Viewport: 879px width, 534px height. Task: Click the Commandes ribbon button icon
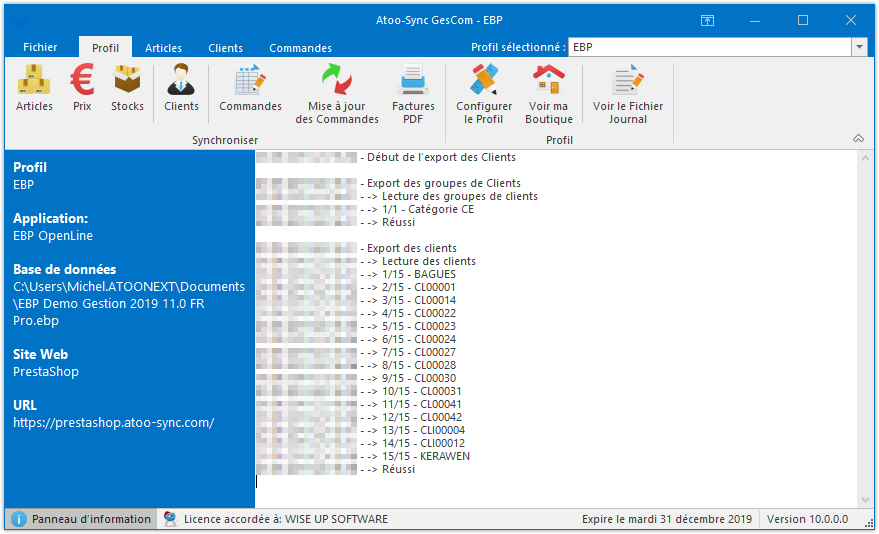(250, 80)
